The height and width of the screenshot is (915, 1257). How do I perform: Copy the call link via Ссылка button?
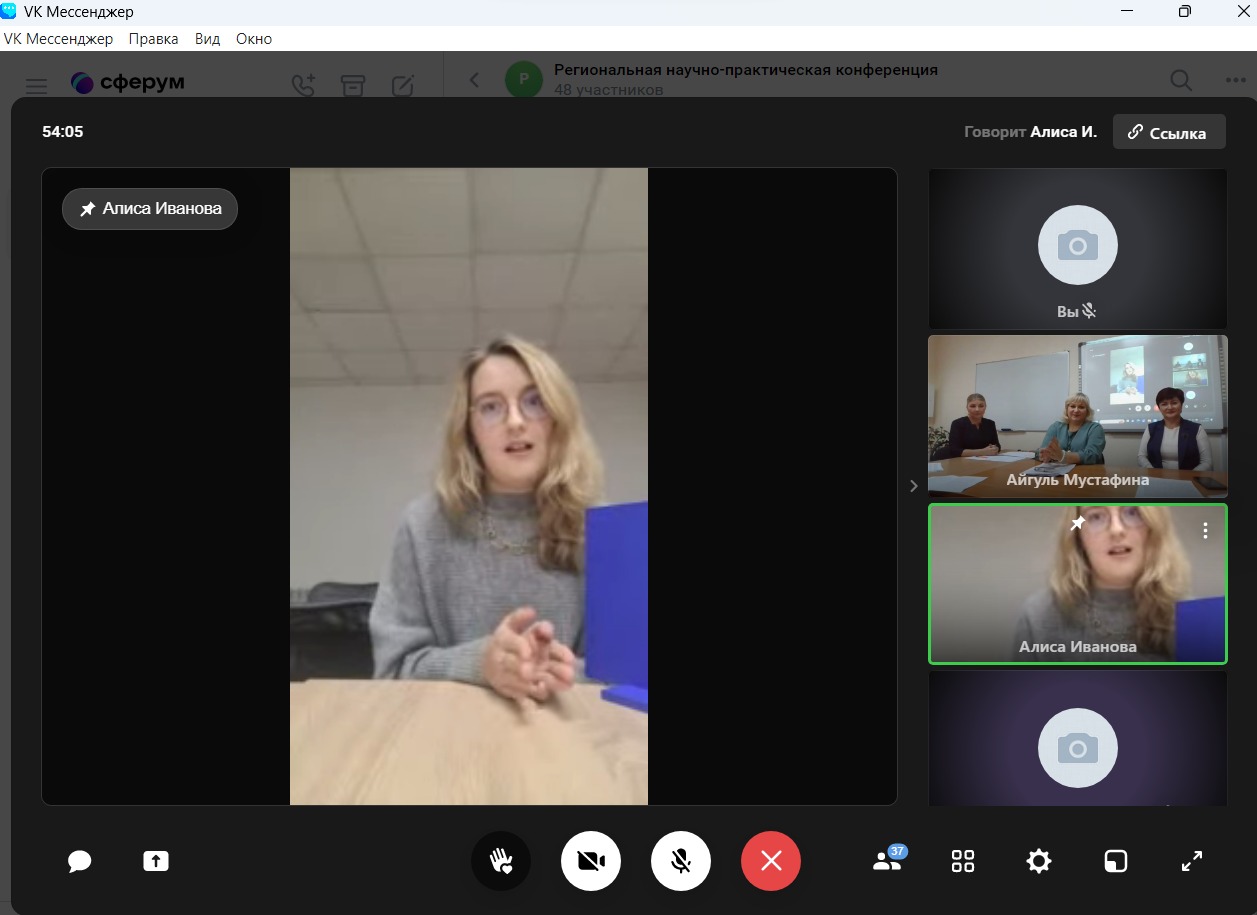(x=1168, y=132)
